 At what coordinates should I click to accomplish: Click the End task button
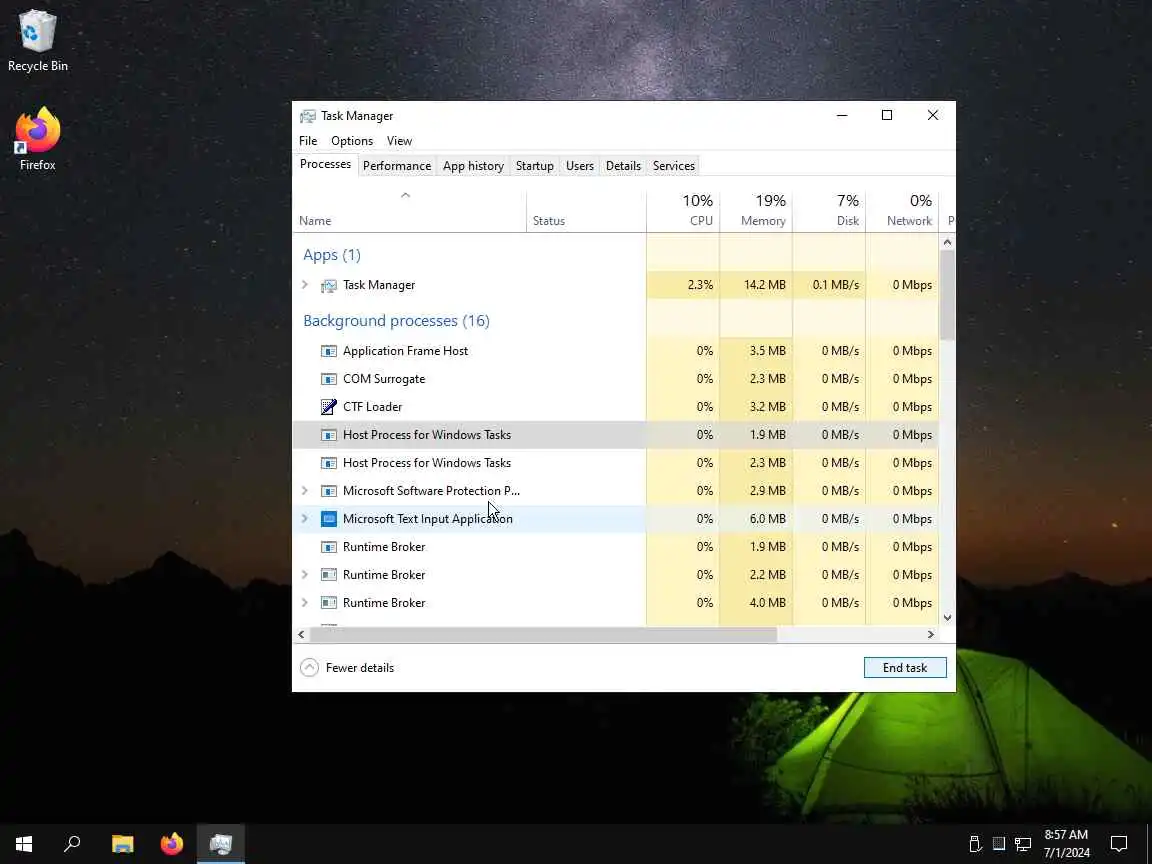pos(905,668)
